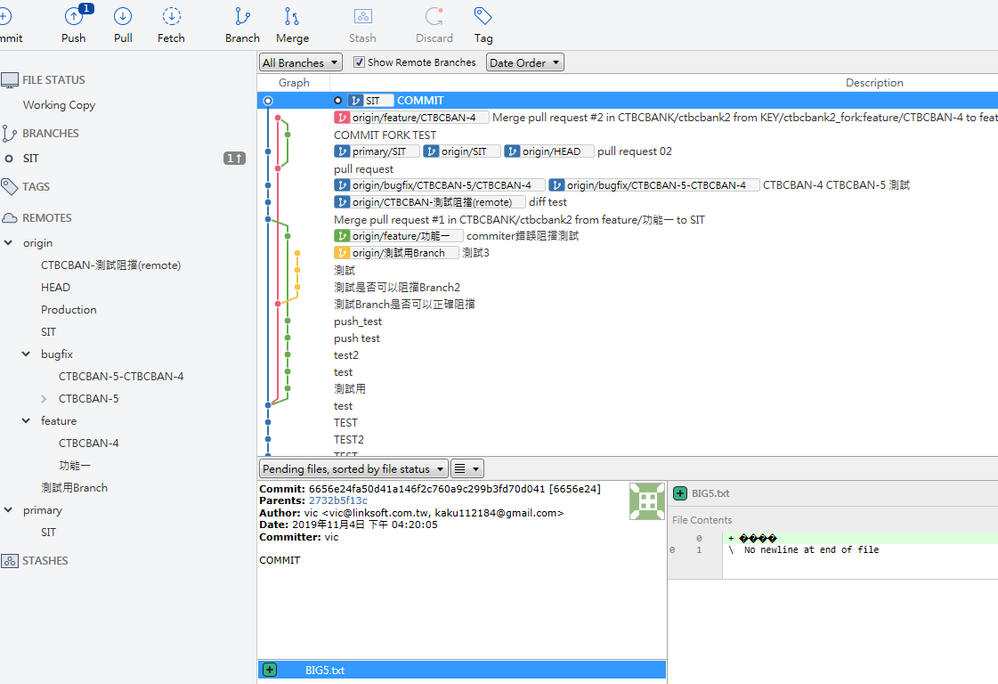Click the Branches section icon

pos(9,134)
